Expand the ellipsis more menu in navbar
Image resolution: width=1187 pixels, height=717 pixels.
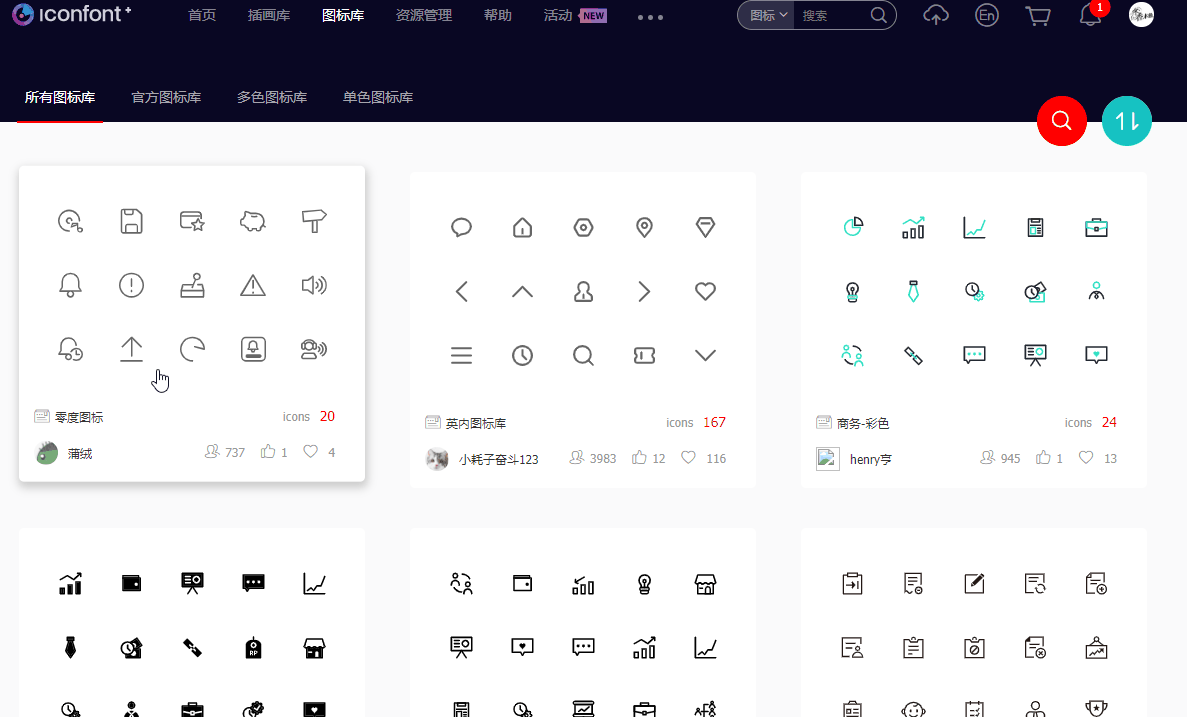650,16
